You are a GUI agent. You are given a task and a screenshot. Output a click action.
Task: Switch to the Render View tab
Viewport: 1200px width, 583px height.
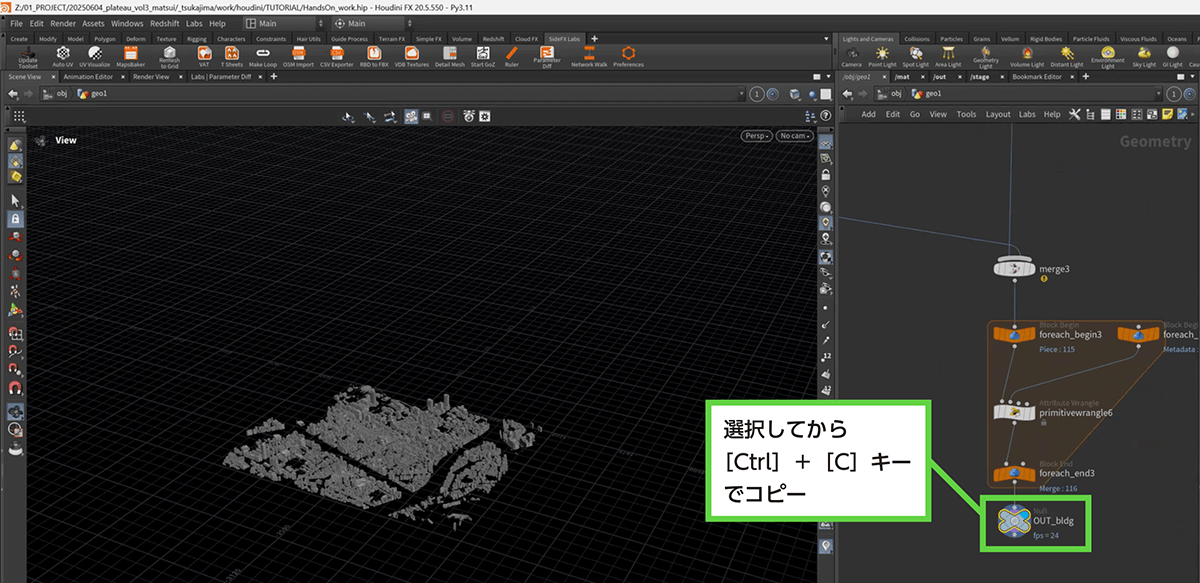coord(150,76)
